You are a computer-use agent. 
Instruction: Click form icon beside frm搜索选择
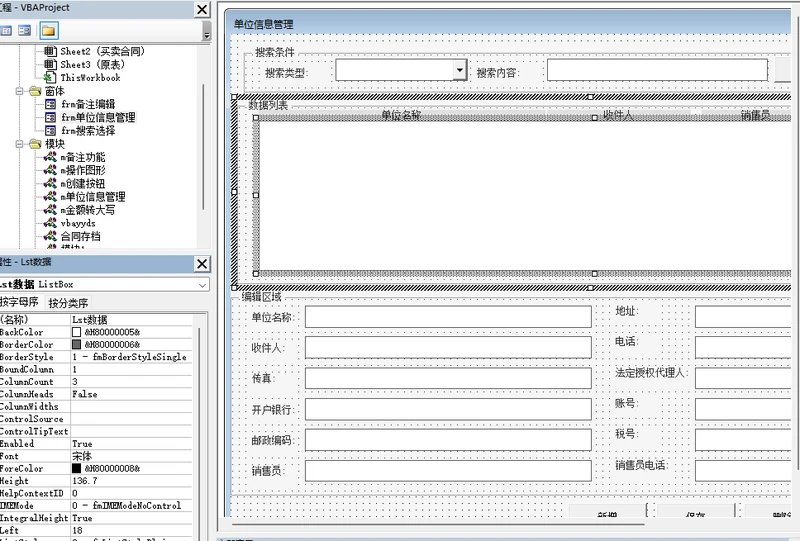pyautogui.click(x=50, y=131)
